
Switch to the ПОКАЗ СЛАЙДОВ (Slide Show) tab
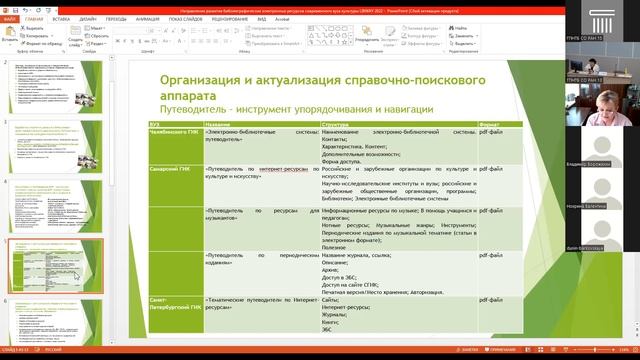[185, 19]
